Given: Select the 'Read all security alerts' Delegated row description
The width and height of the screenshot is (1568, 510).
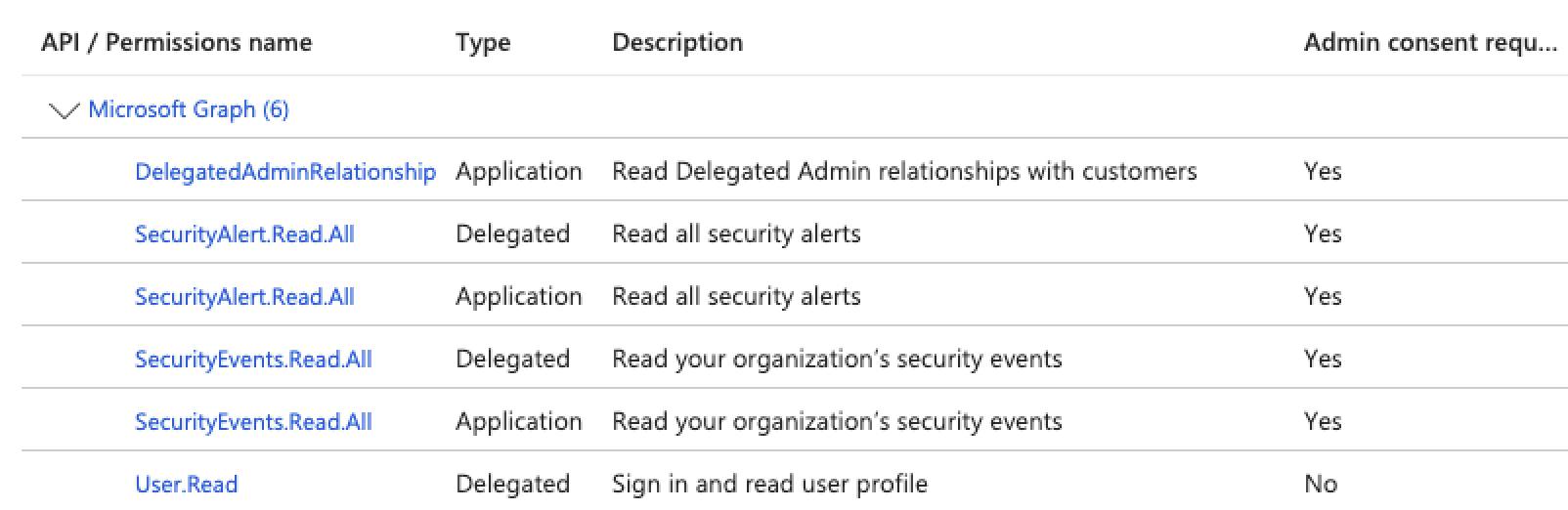Looking at the screenshot, I should (736, 234).
